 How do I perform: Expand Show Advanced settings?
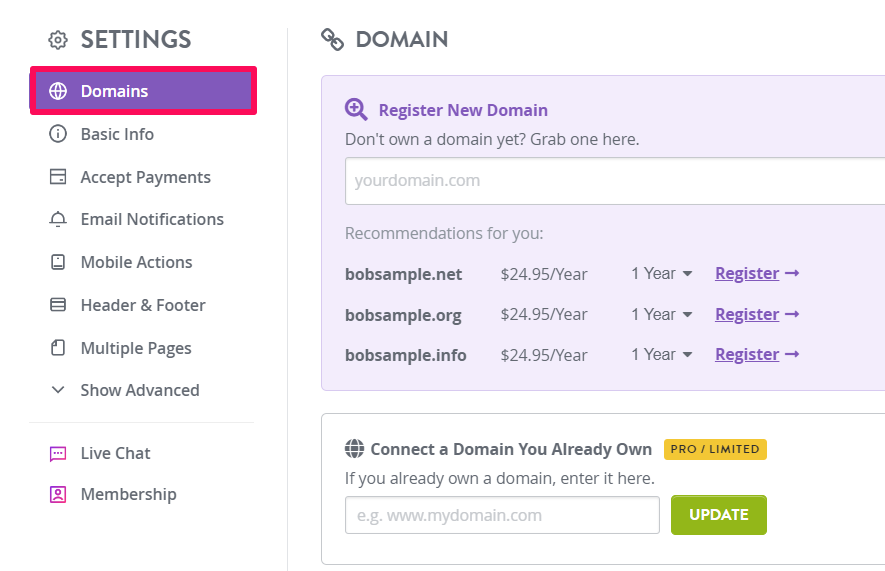pos(139,390)
